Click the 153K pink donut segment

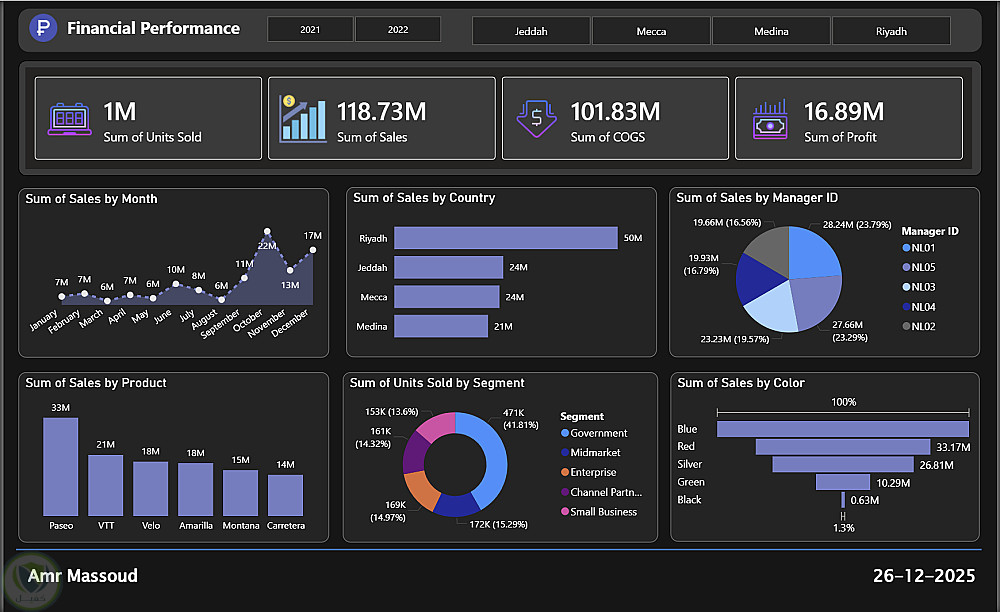(x=438, y=425)
